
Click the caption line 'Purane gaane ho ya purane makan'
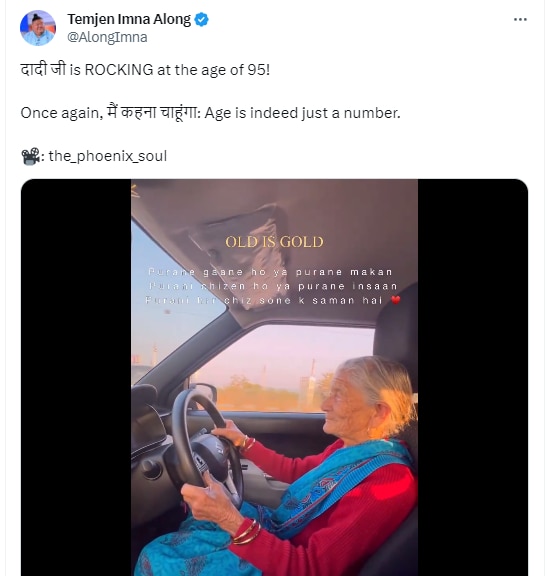pos(270,272)
